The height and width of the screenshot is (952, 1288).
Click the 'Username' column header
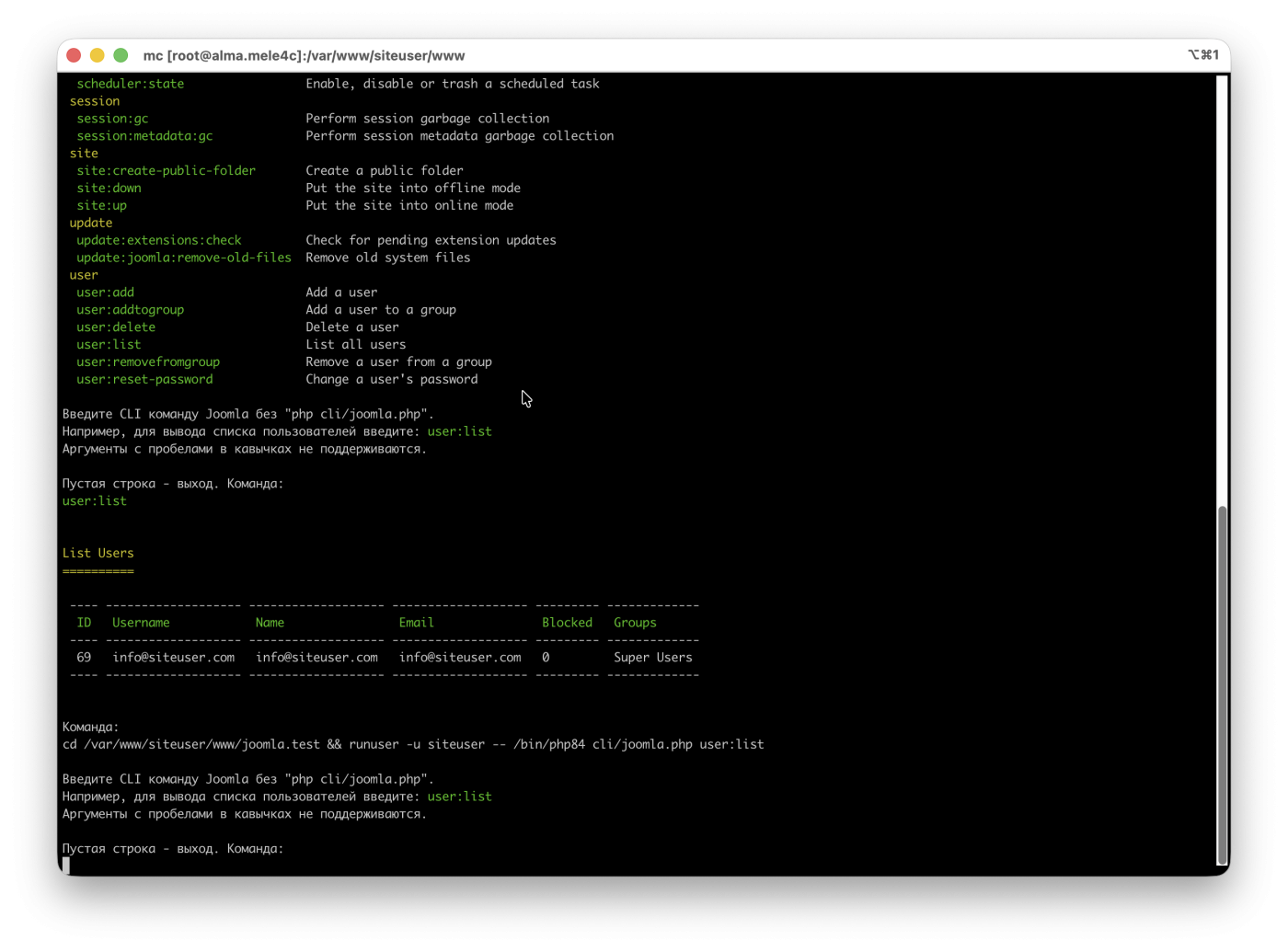pos(141,624)
